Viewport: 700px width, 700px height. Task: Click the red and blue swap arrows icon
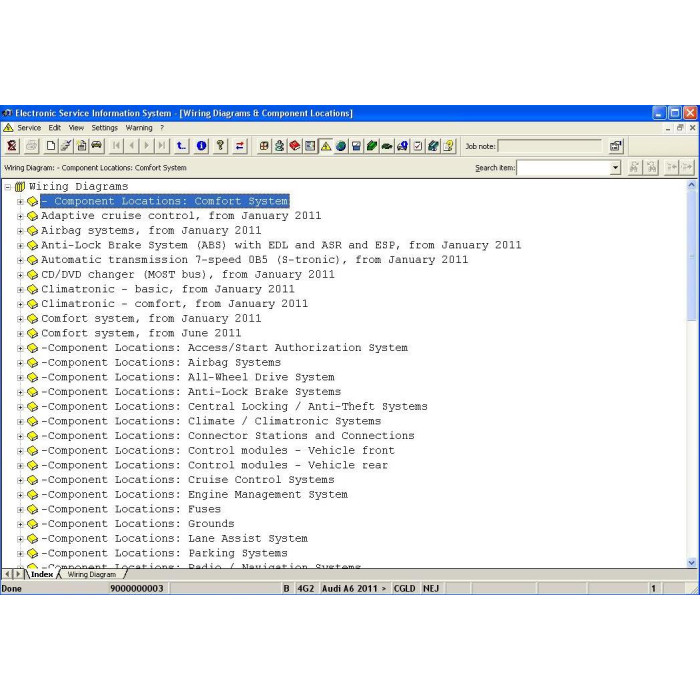(x=240, y=146)
